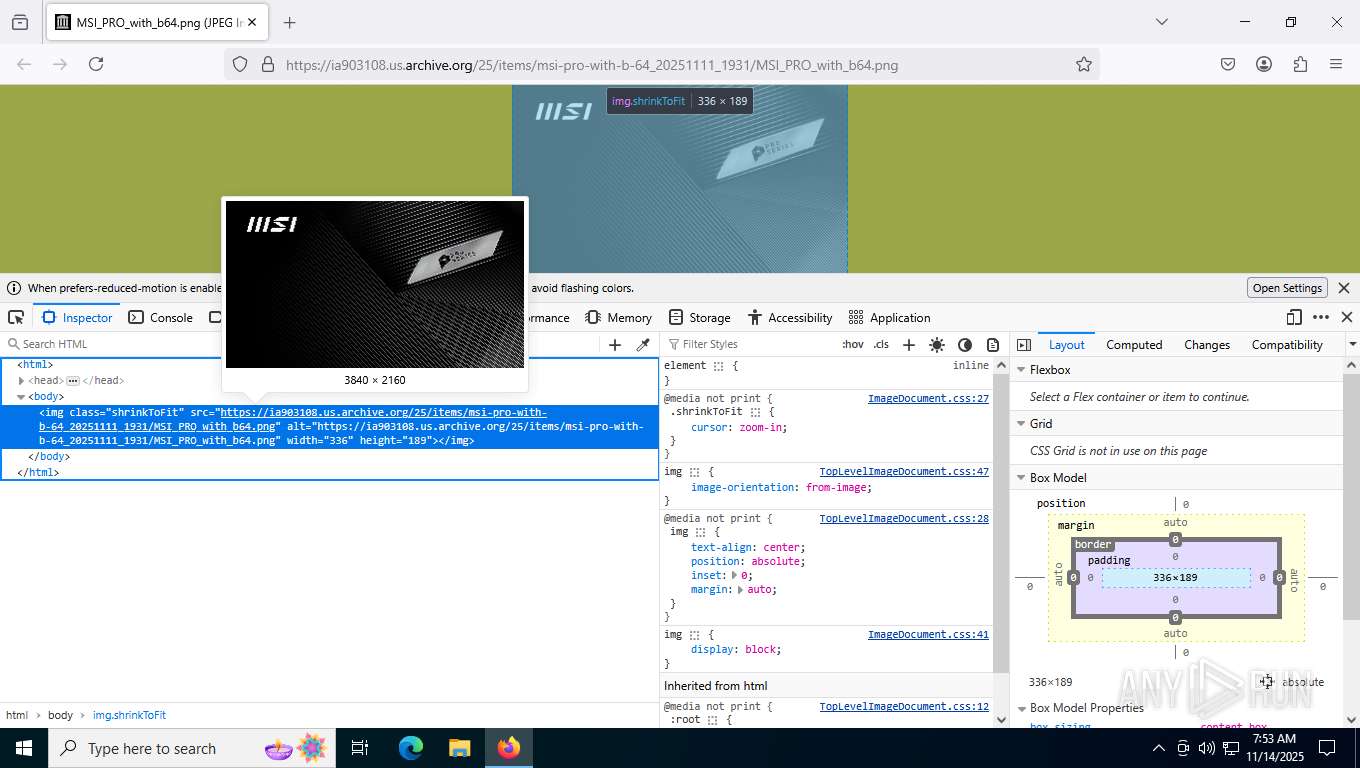Click the body breadcrumb

(60, 715)
